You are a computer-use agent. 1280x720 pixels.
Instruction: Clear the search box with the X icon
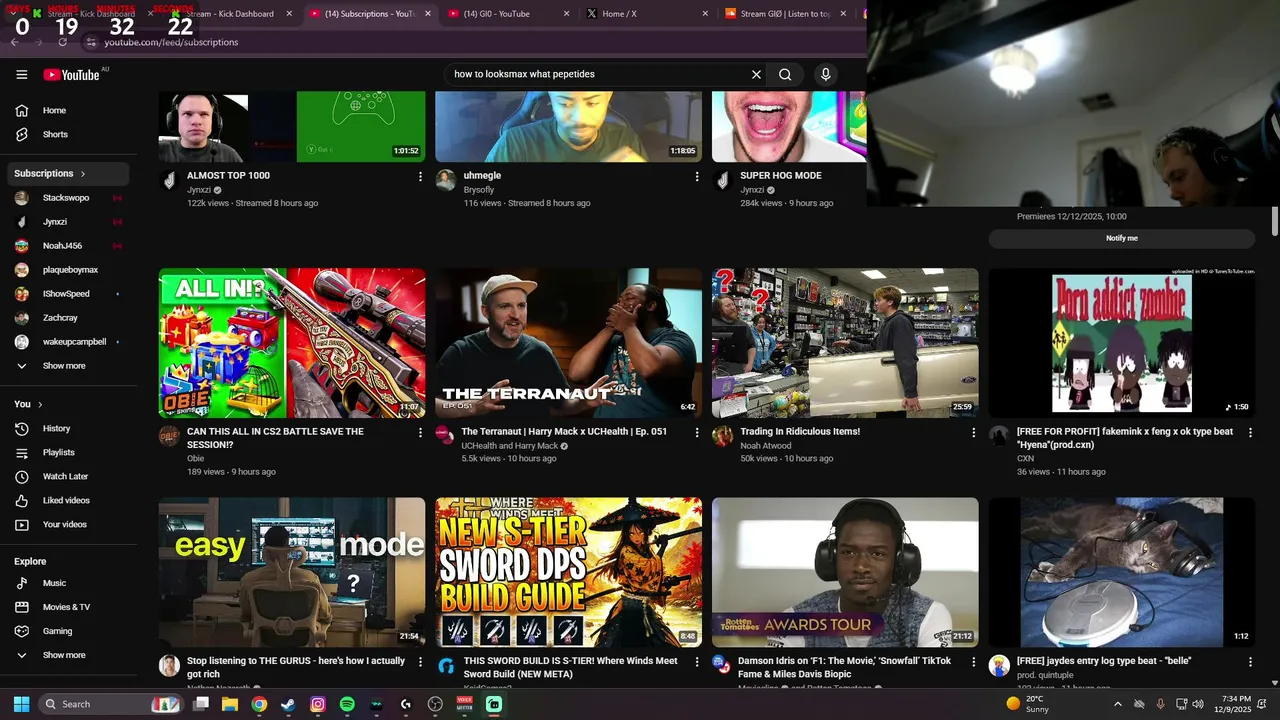coord(756,74)
